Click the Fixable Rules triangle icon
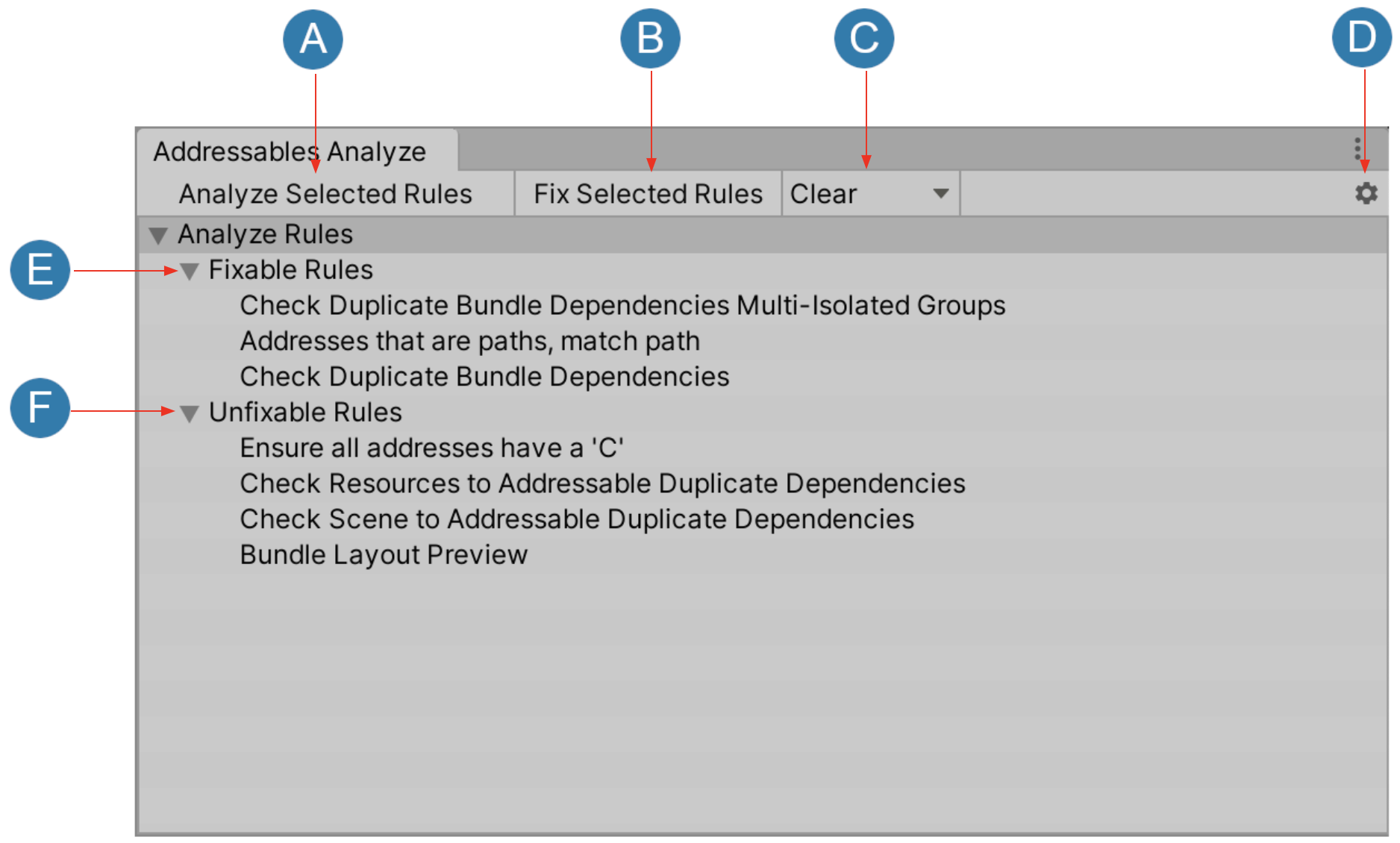The height and width of the screenshot is (843, 1400). click(x=188, y=270)
